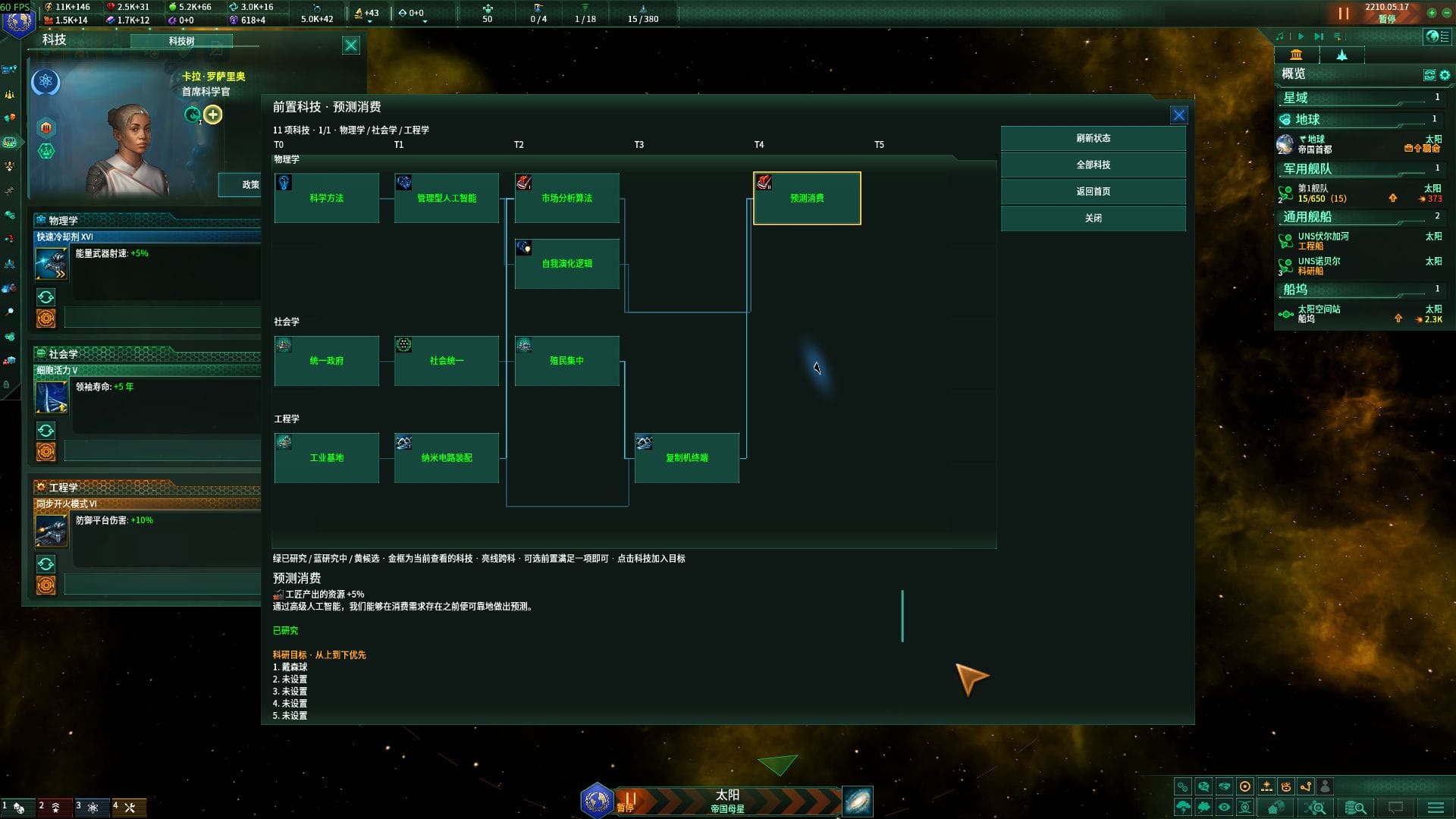
Task: Open the government building tab in outliner
Action: pyautogui.click(x=1296, y=55)
